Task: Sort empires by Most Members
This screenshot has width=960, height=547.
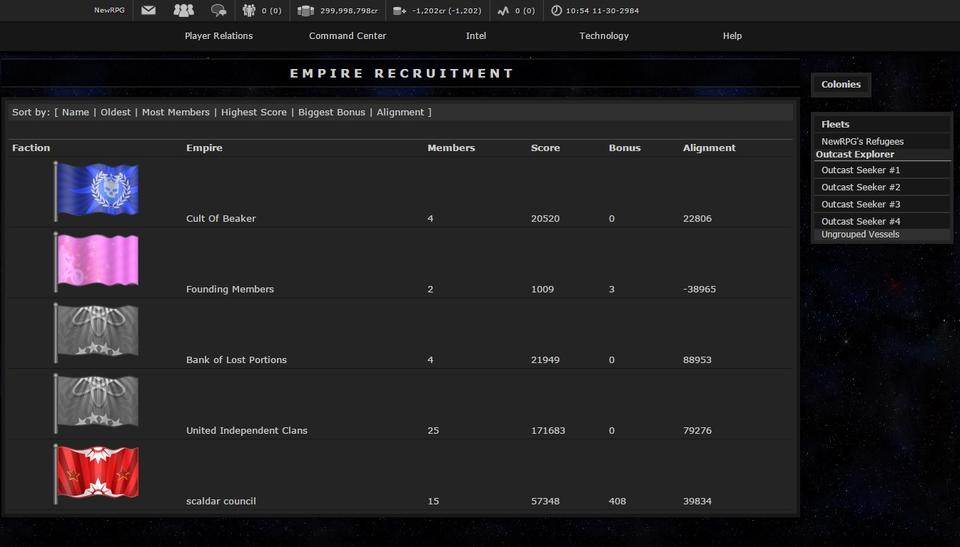Action: pyautogui.click(x=176, y=113)
